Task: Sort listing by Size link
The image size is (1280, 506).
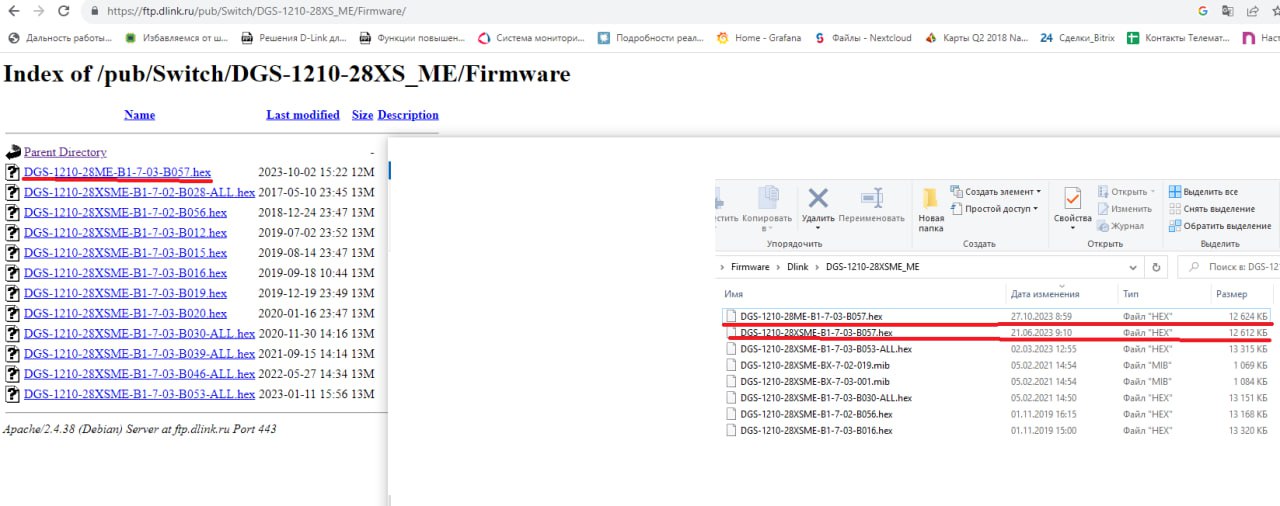Action: point(362,115)
